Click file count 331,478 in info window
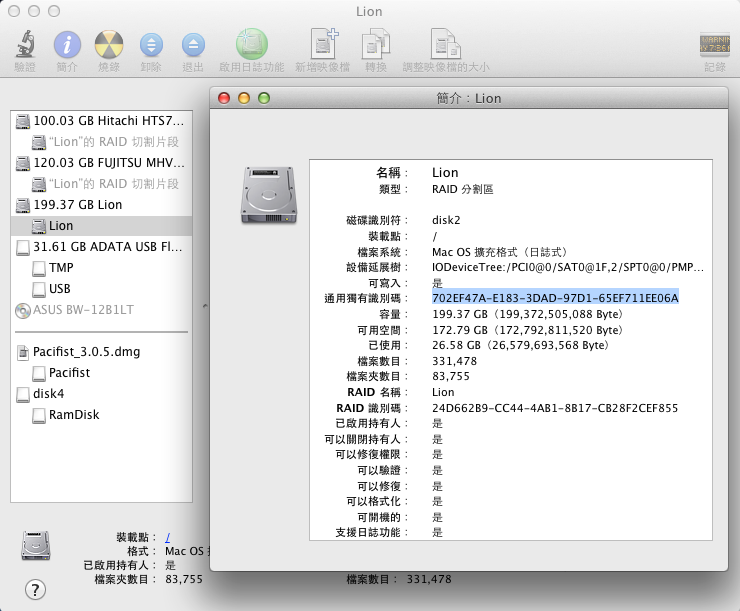 tap(454, 361)
